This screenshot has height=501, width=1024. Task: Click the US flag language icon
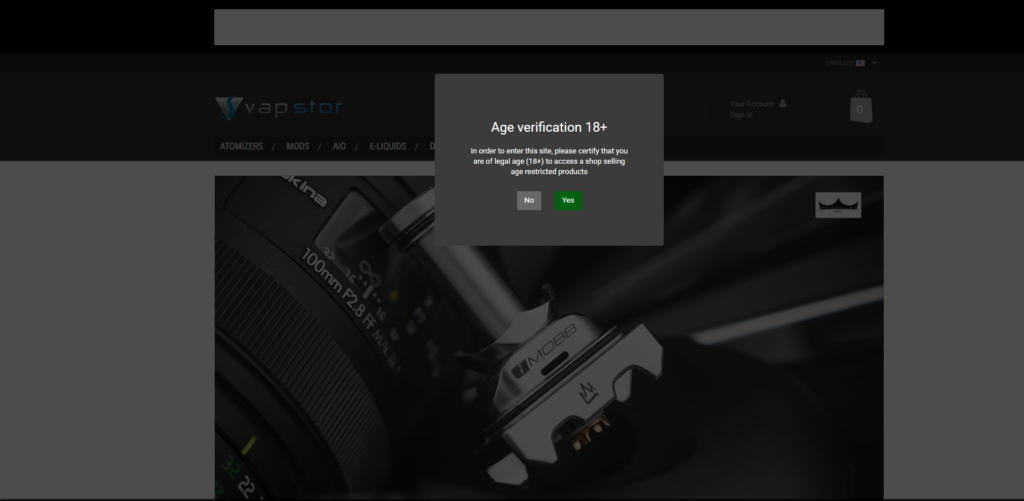[860, 63]
